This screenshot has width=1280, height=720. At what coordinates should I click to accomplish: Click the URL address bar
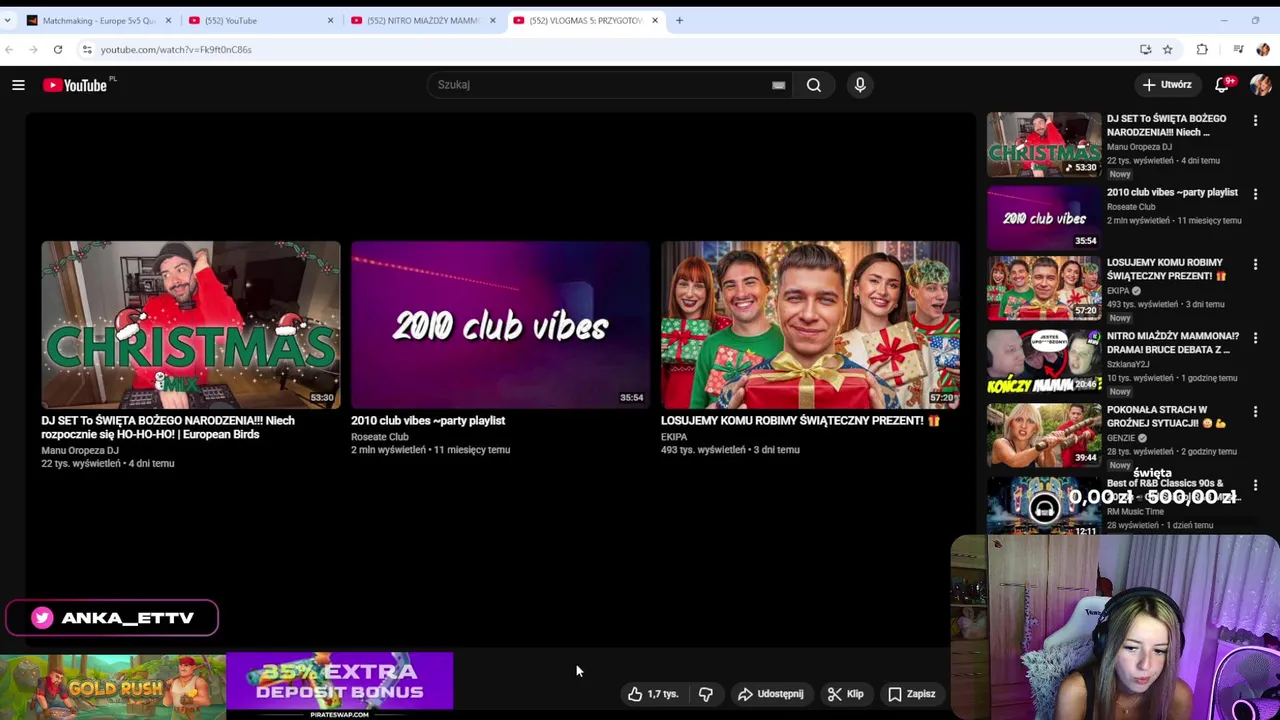point(600,49)
